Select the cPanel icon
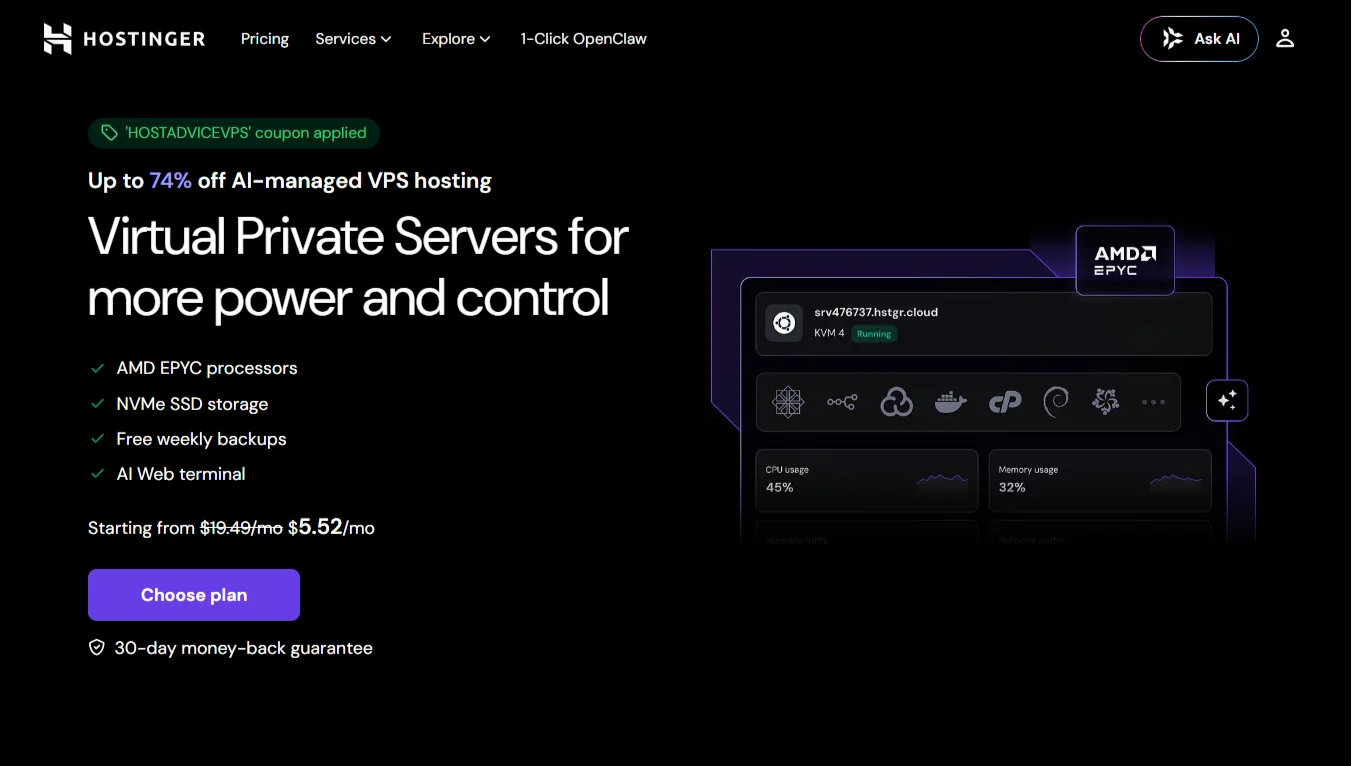Screen dimensions: 1354x766 1005,402
